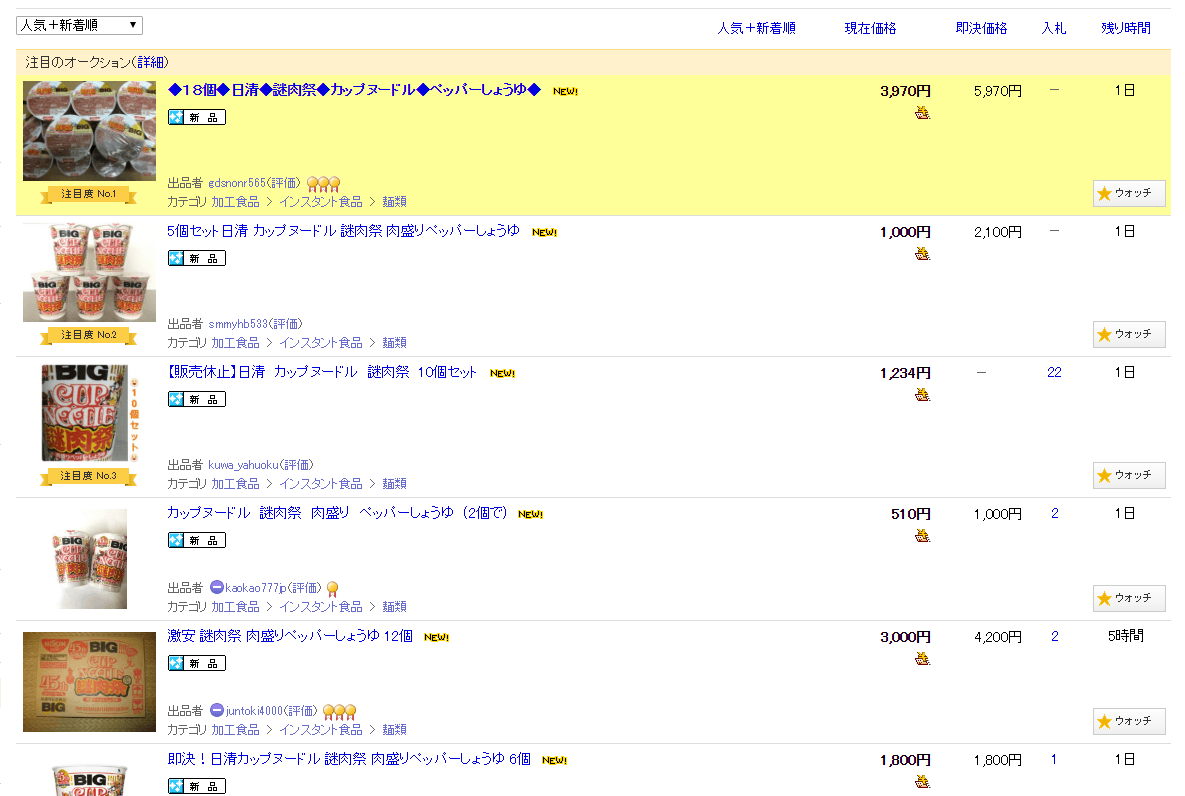Viewport: 1185px width, 796px height.
Task: Open the 即決！日清カップヌードル 6個 listing title
Action: [349, 759]
